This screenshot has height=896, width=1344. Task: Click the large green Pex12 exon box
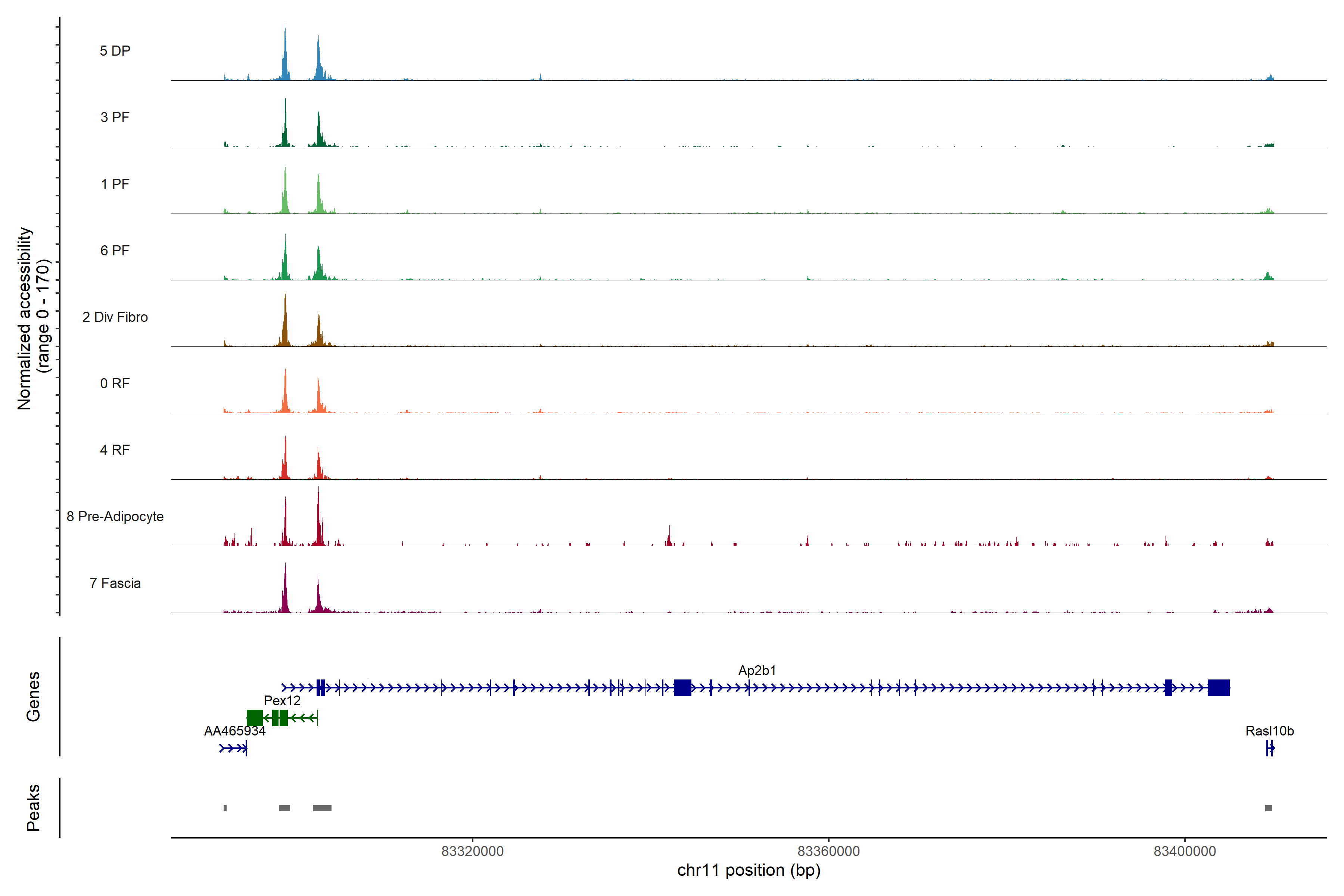point(254,718)
